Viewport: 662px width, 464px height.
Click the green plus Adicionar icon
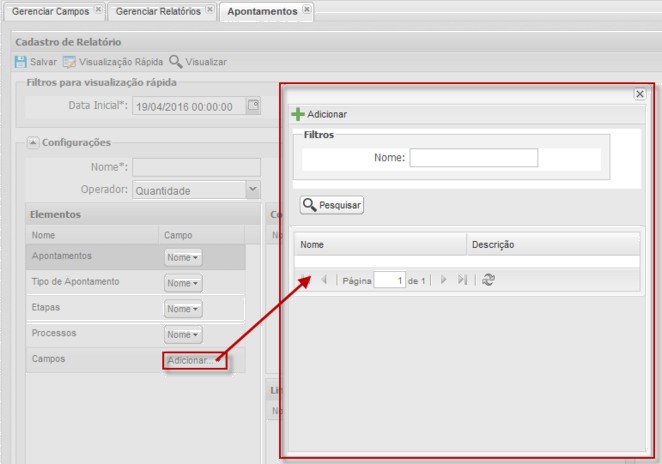[298, 114]
